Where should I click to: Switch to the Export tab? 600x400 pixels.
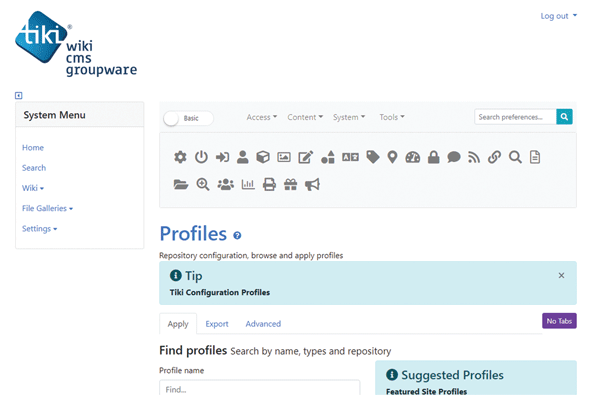point(217,324)
